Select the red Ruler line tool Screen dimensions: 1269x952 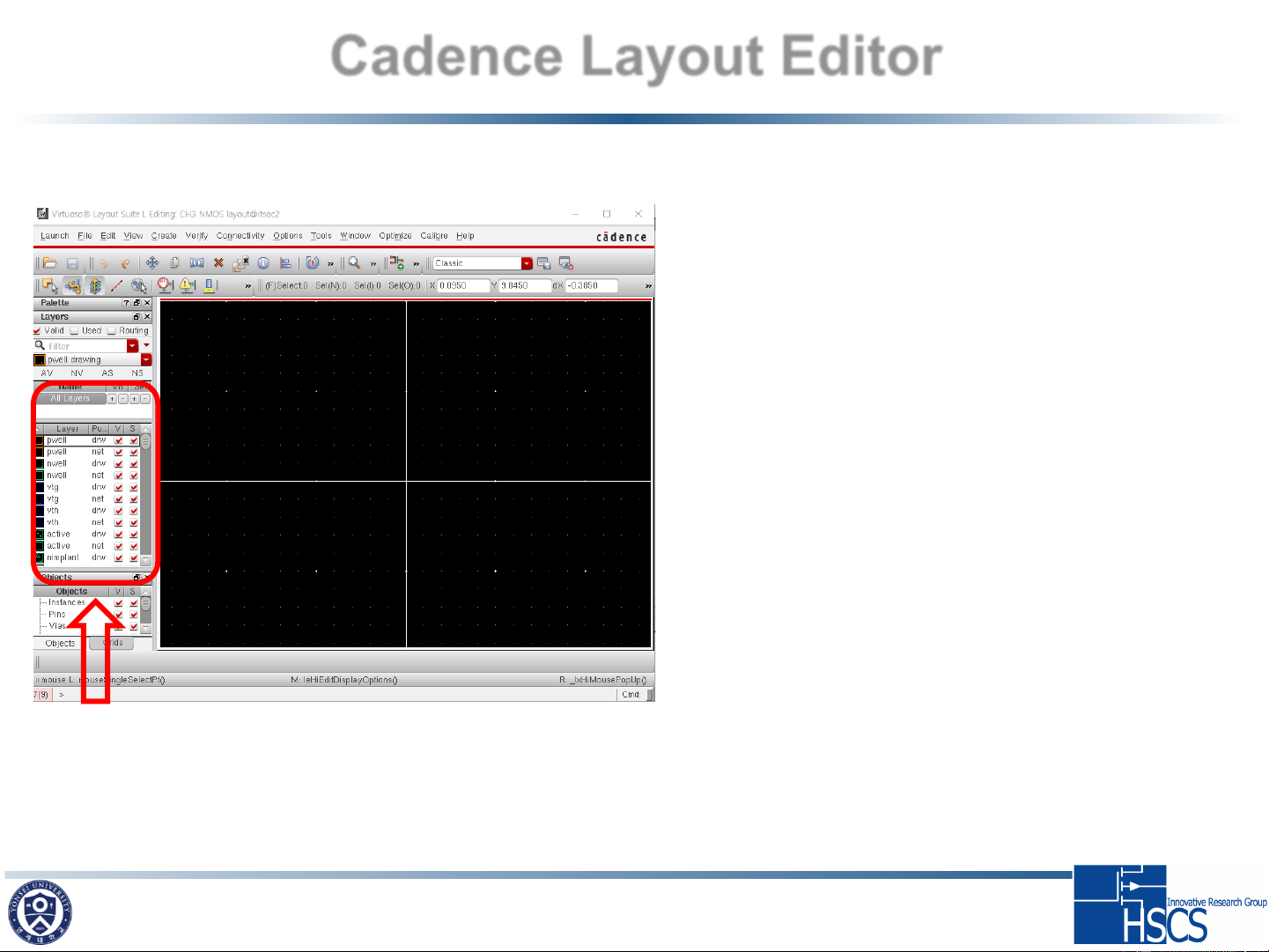[x=116, y=286]
